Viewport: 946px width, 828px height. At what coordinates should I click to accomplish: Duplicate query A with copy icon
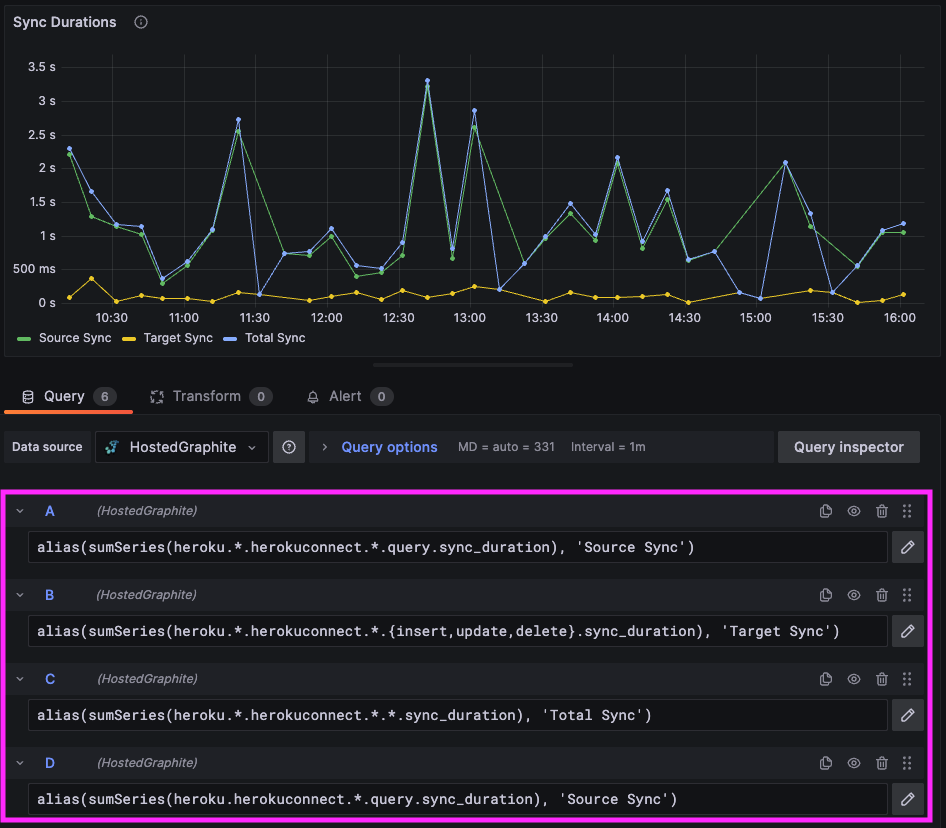coord(826,511)
